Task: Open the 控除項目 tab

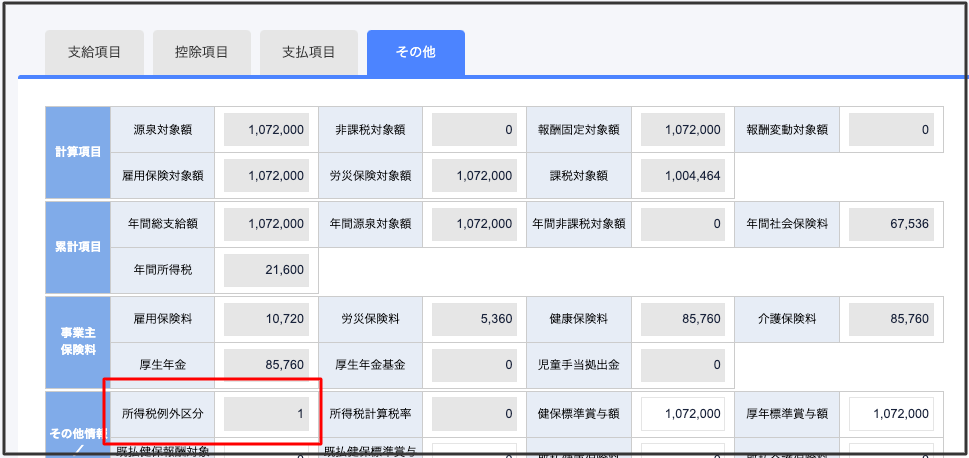Action: click(x=201, y=52)
